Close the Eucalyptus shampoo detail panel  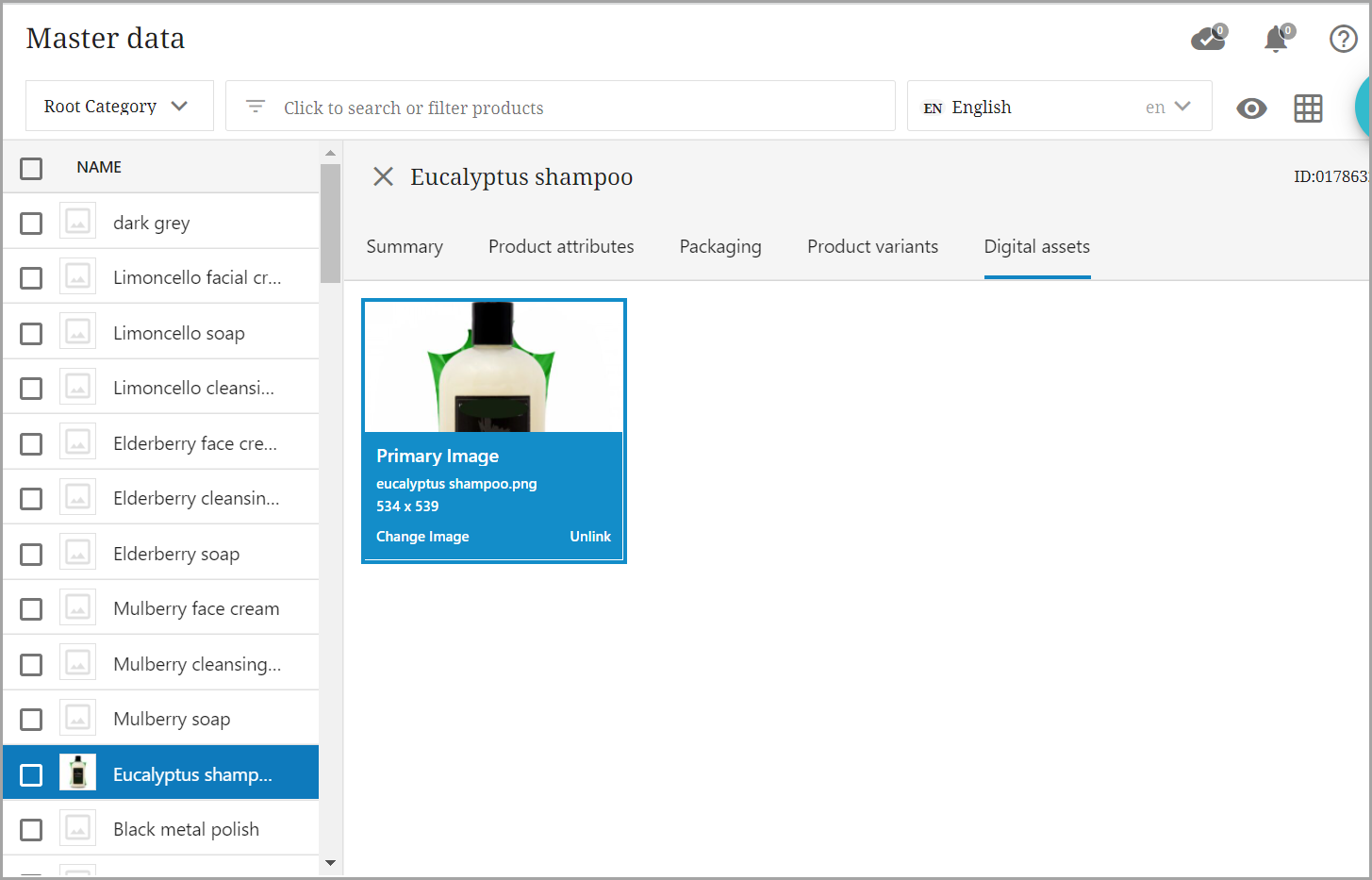click(x=383, y=176)
